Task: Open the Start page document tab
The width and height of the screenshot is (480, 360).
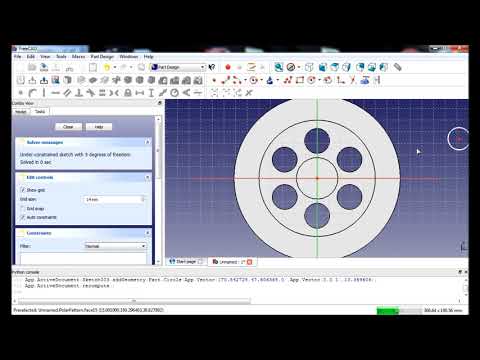Action: point(186,262)
